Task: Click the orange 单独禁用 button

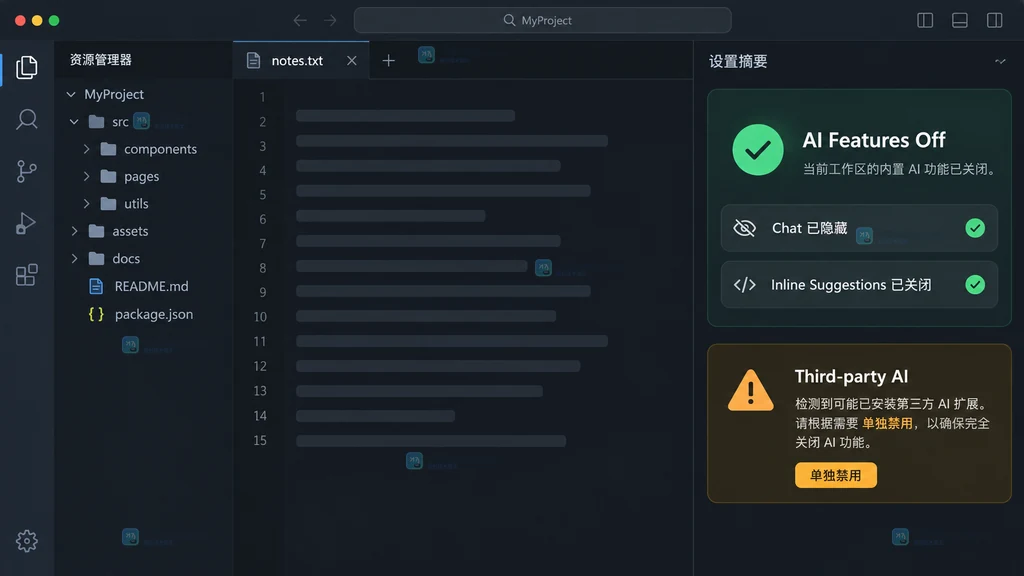Action: pos(835,475)
